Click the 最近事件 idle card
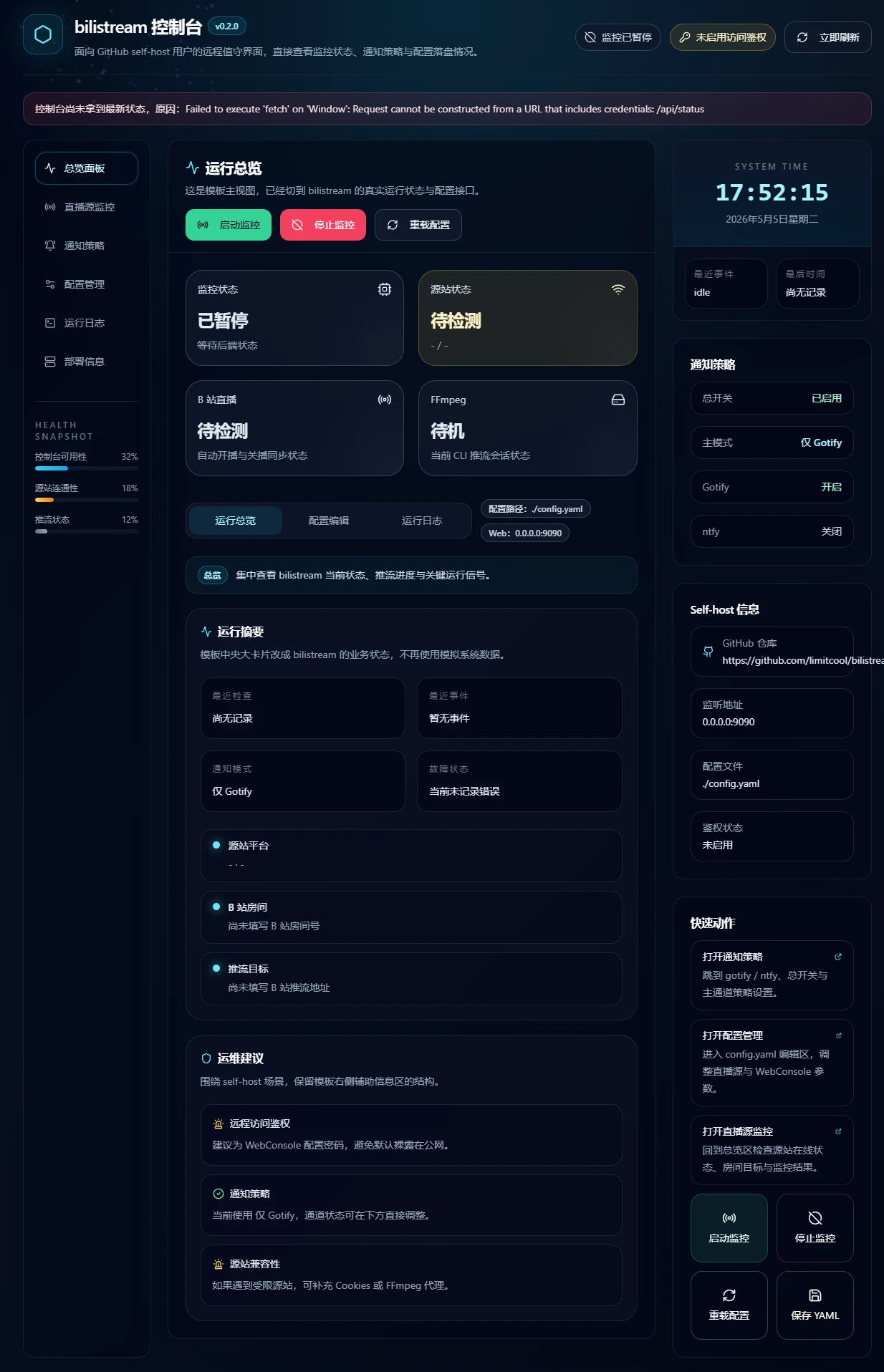The height and width of the screenshot is (1372, 884). (726, 284)
